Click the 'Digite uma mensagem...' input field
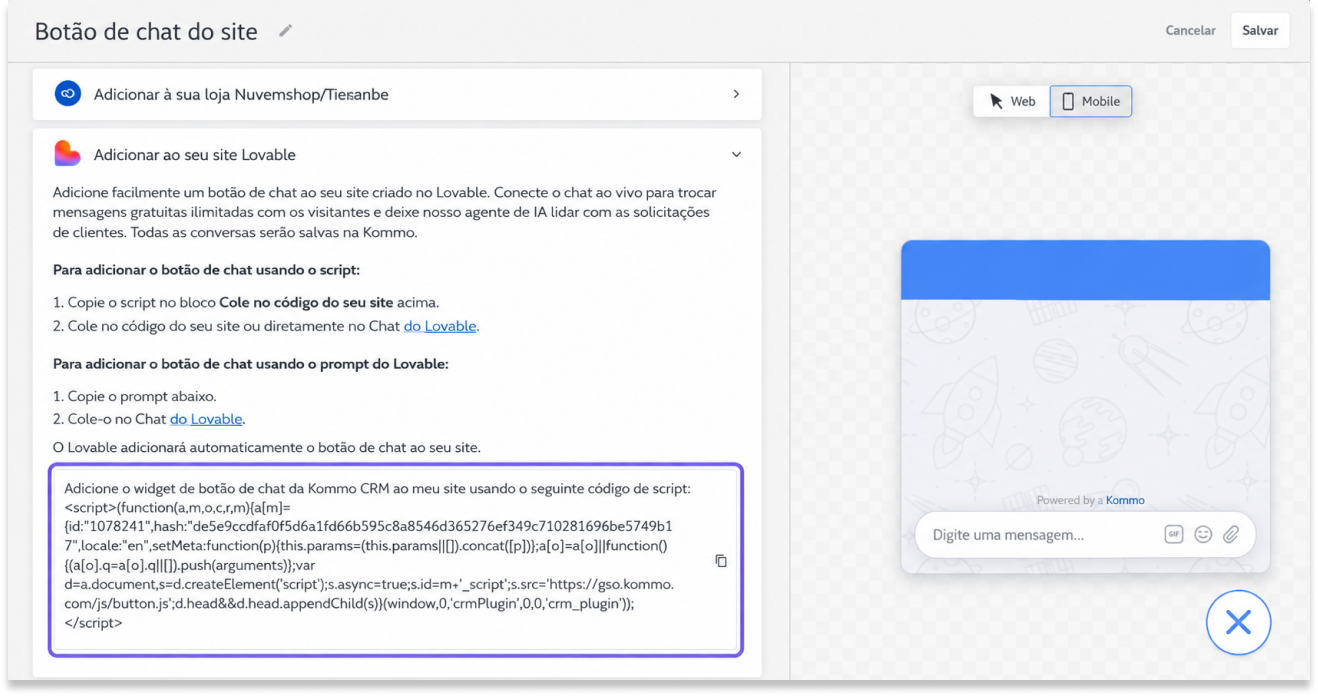Viewport: 1318px width, 696px height. click(1035, 535)
